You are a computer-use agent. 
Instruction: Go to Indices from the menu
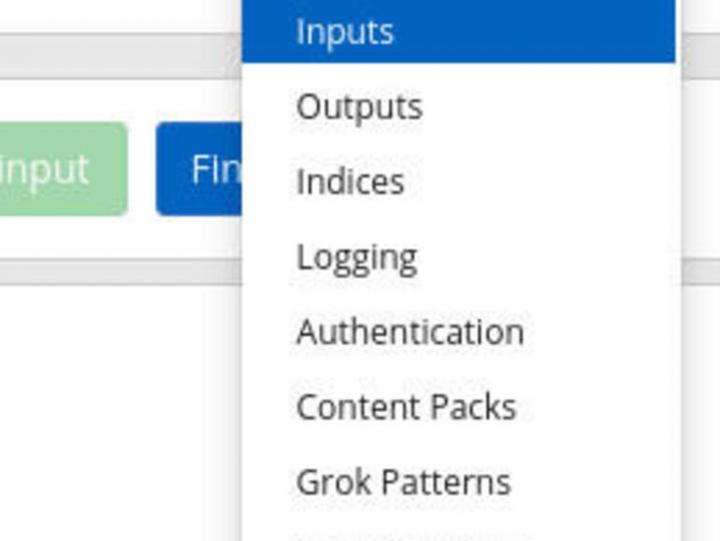pyautogui.click(x=350, y=182)
